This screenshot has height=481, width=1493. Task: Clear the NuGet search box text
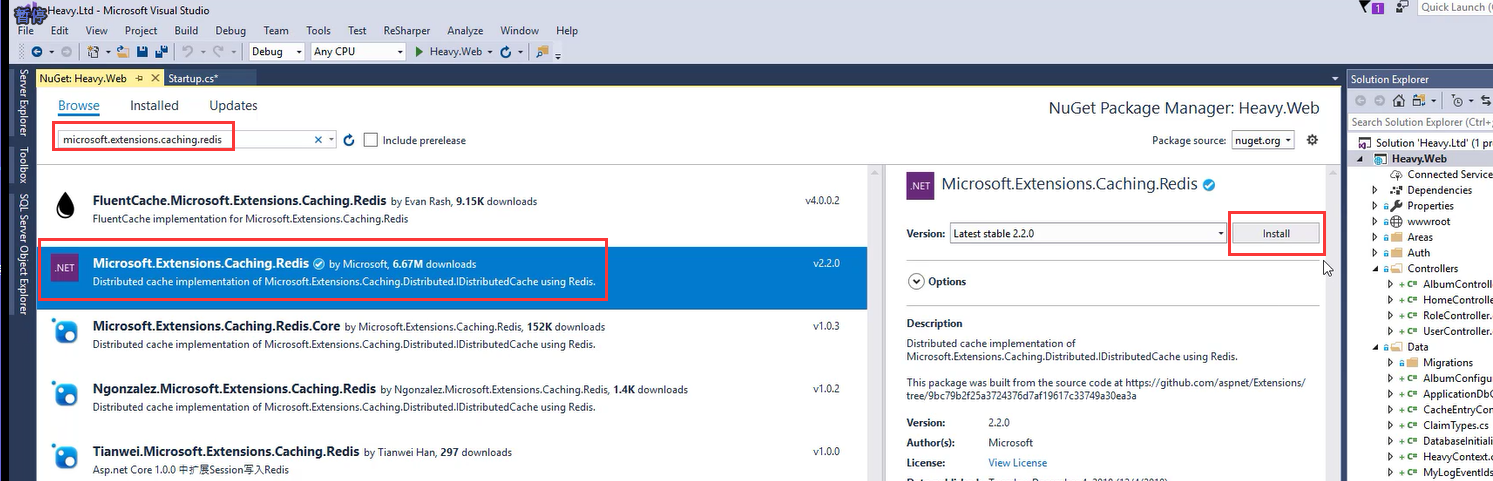click(x=320, y=140)
